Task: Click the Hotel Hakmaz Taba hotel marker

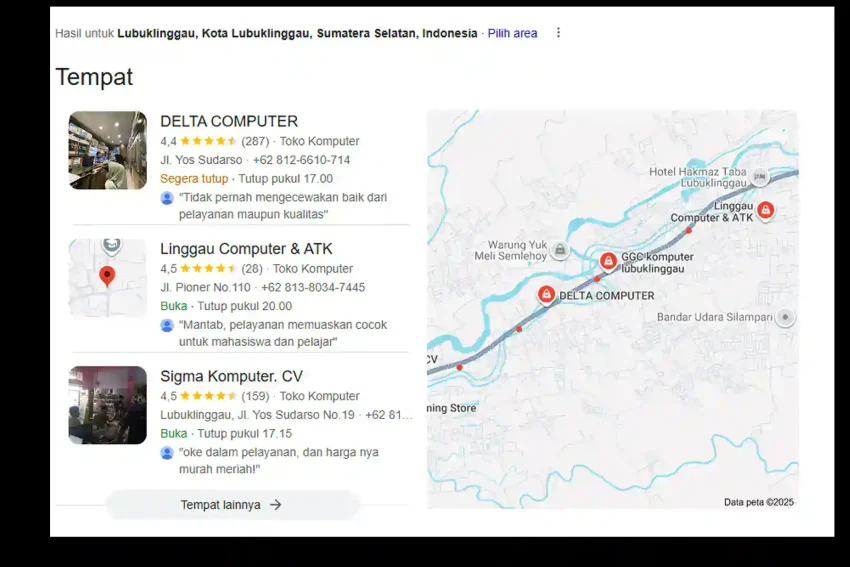Action: pos(759,176)
